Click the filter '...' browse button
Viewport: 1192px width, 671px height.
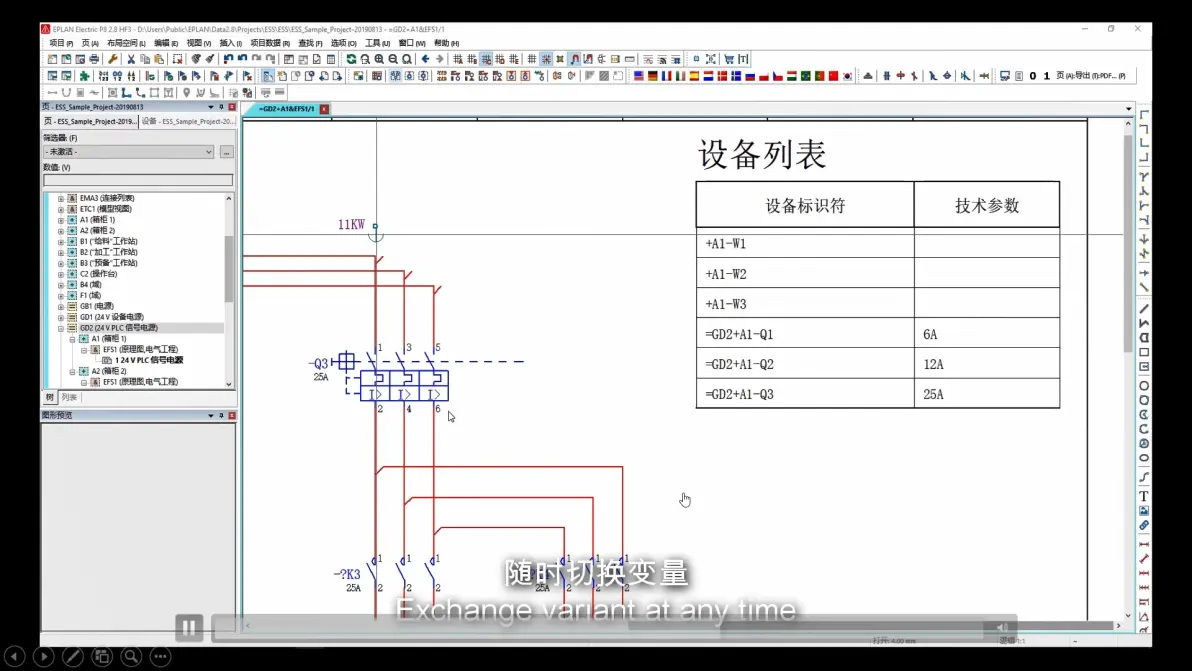pyautogui.click(x=227, y=152)
